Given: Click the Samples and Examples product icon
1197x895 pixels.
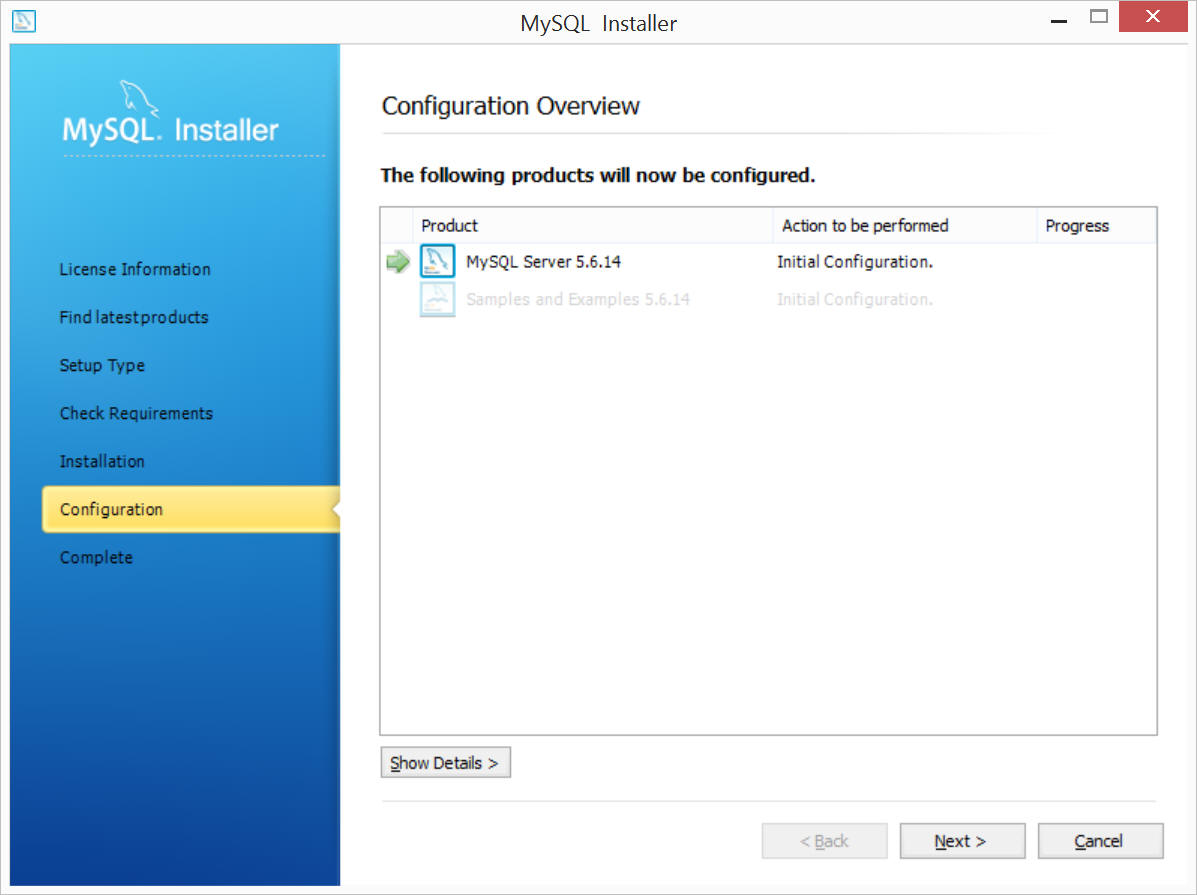Looking at the screenshot, I should pos(437,299).
